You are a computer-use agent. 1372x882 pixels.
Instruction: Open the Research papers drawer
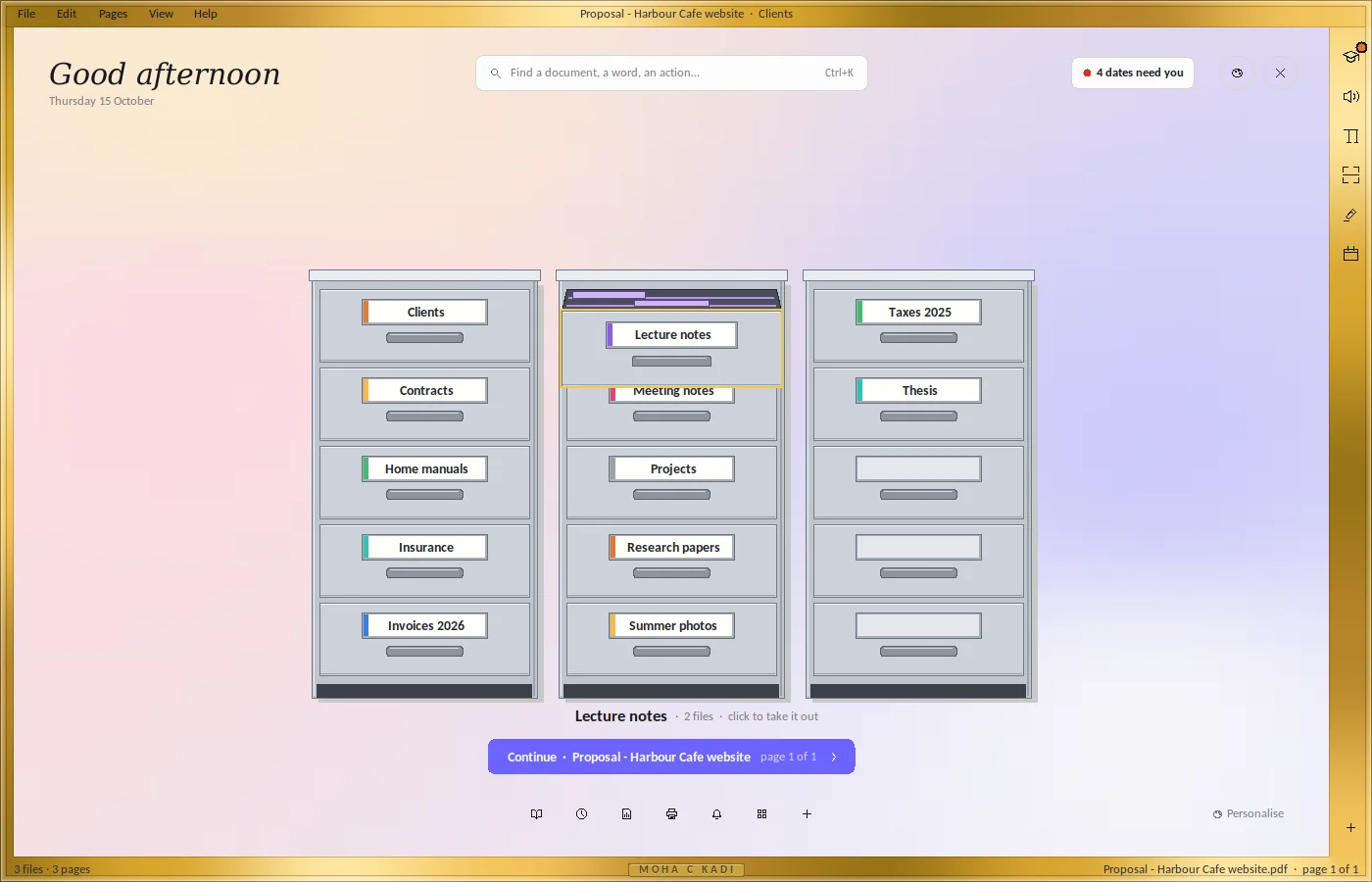point(671,561)
